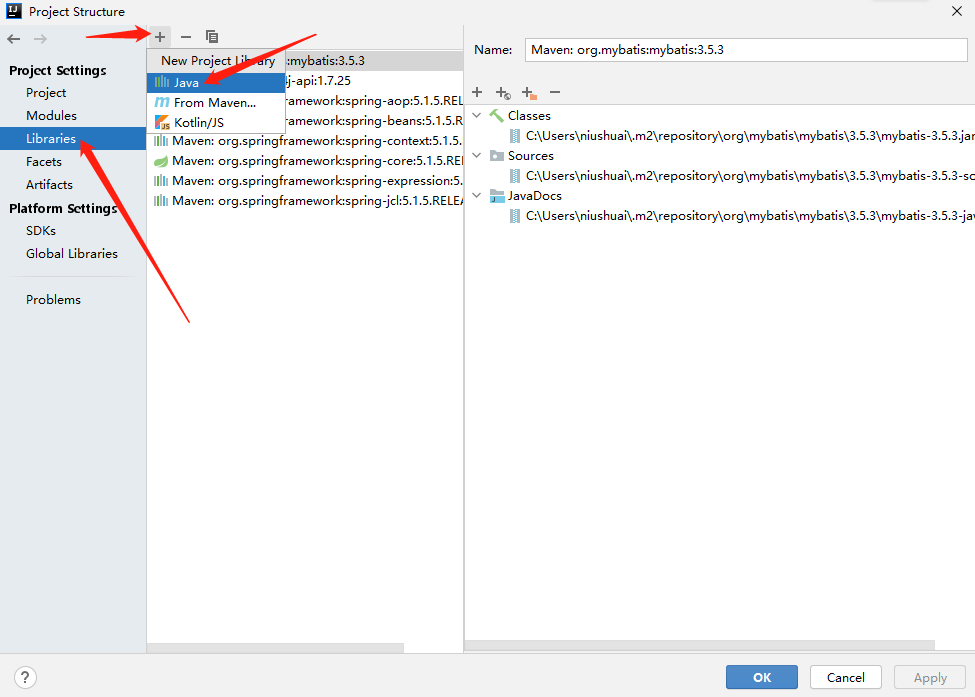This screenshot has height=697, width=975.
Task: Select the spring-jcl:5.1.5 library row
Action: (x=305, y=201)
